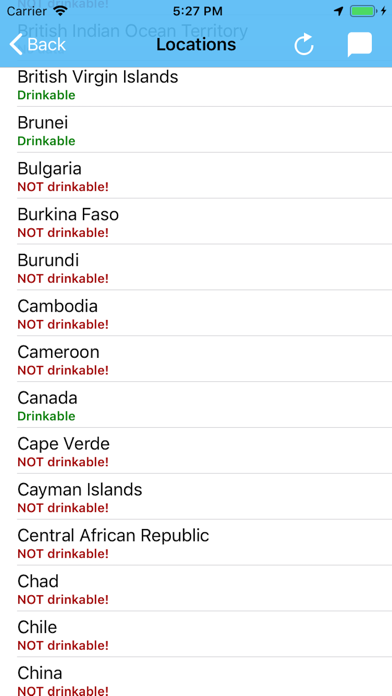Select Cape Verde location
The width and height of the screenshot is (392, 696).
[196, 451]
